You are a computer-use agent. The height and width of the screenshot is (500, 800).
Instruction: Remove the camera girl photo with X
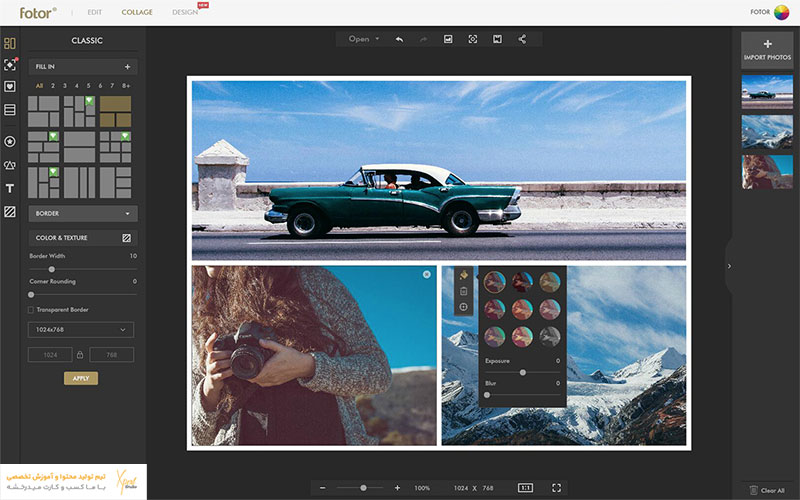[x=427, y=274]
